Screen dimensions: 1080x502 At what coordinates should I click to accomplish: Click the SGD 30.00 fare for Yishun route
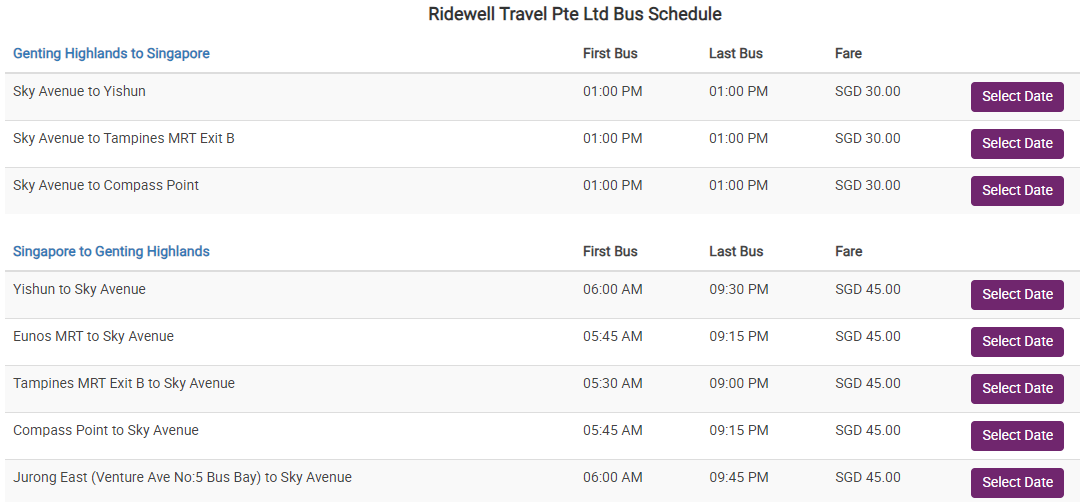[x=867, y=91]
